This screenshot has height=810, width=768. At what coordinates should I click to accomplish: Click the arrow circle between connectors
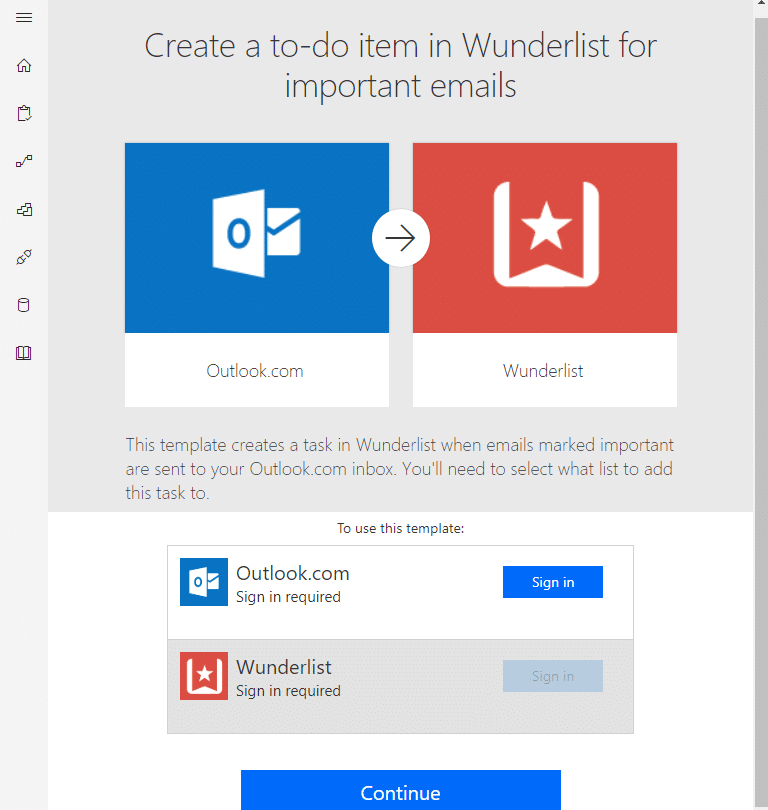pos(401,238)
